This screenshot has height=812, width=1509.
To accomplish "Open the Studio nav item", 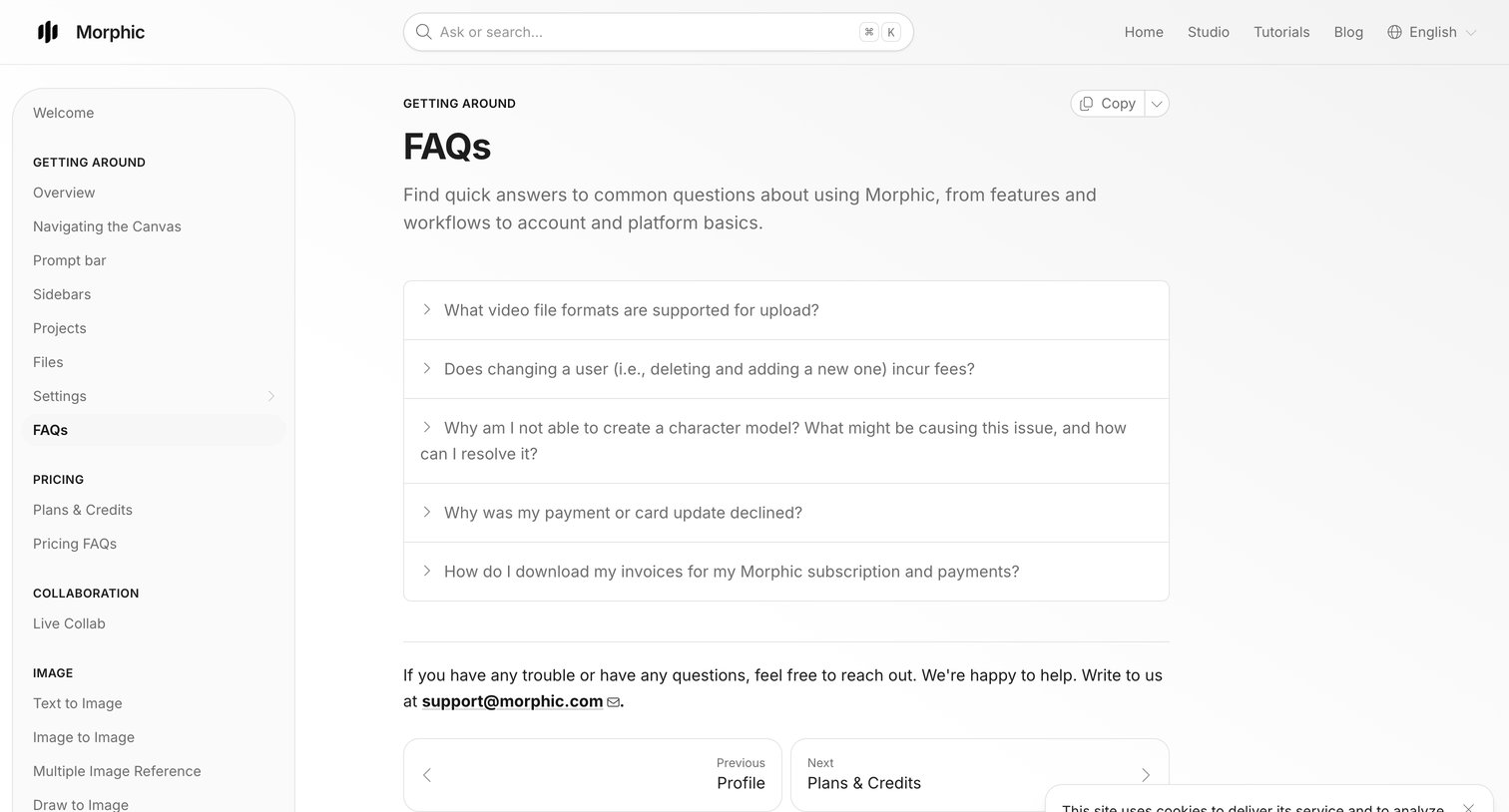I will (1209, 32).
